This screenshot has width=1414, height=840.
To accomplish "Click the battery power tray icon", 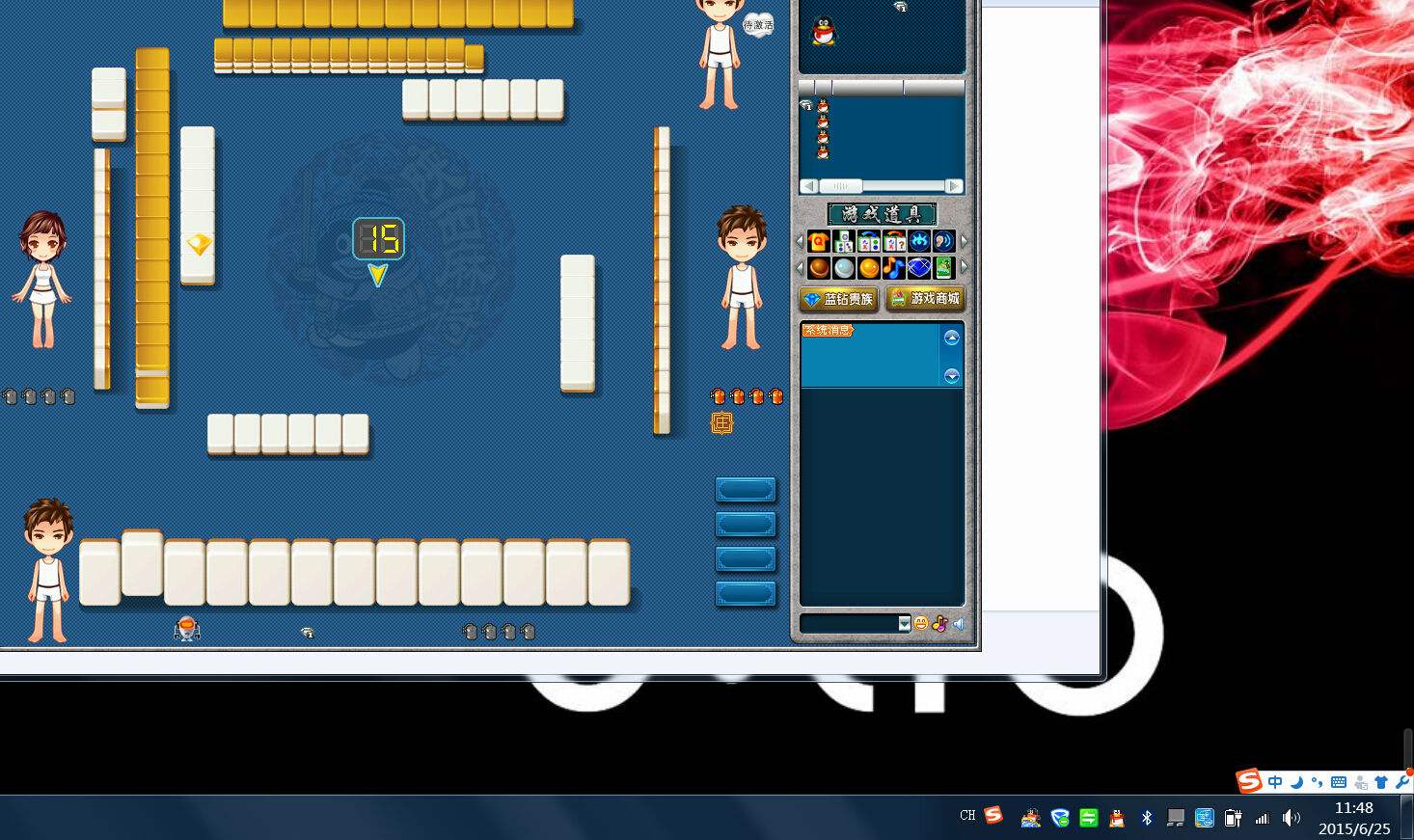I will point(1233,818).
